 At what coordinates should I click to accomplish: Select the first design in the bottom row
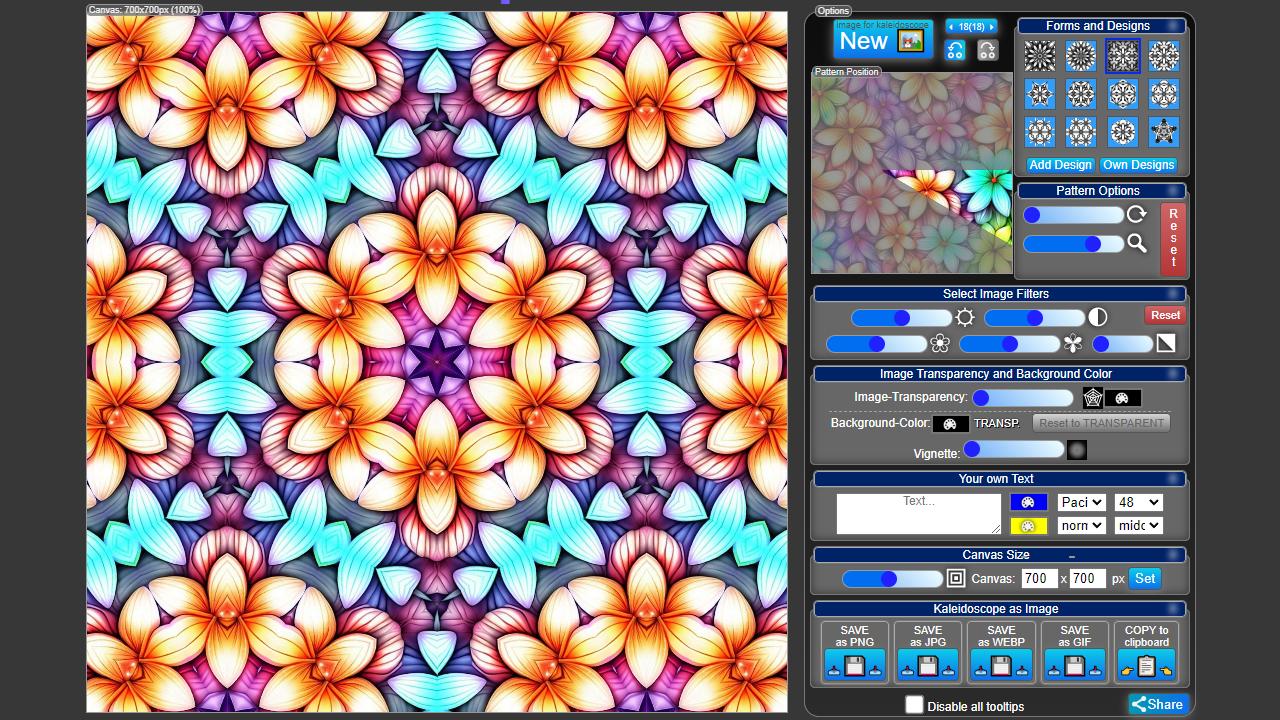click(1040, 132)
